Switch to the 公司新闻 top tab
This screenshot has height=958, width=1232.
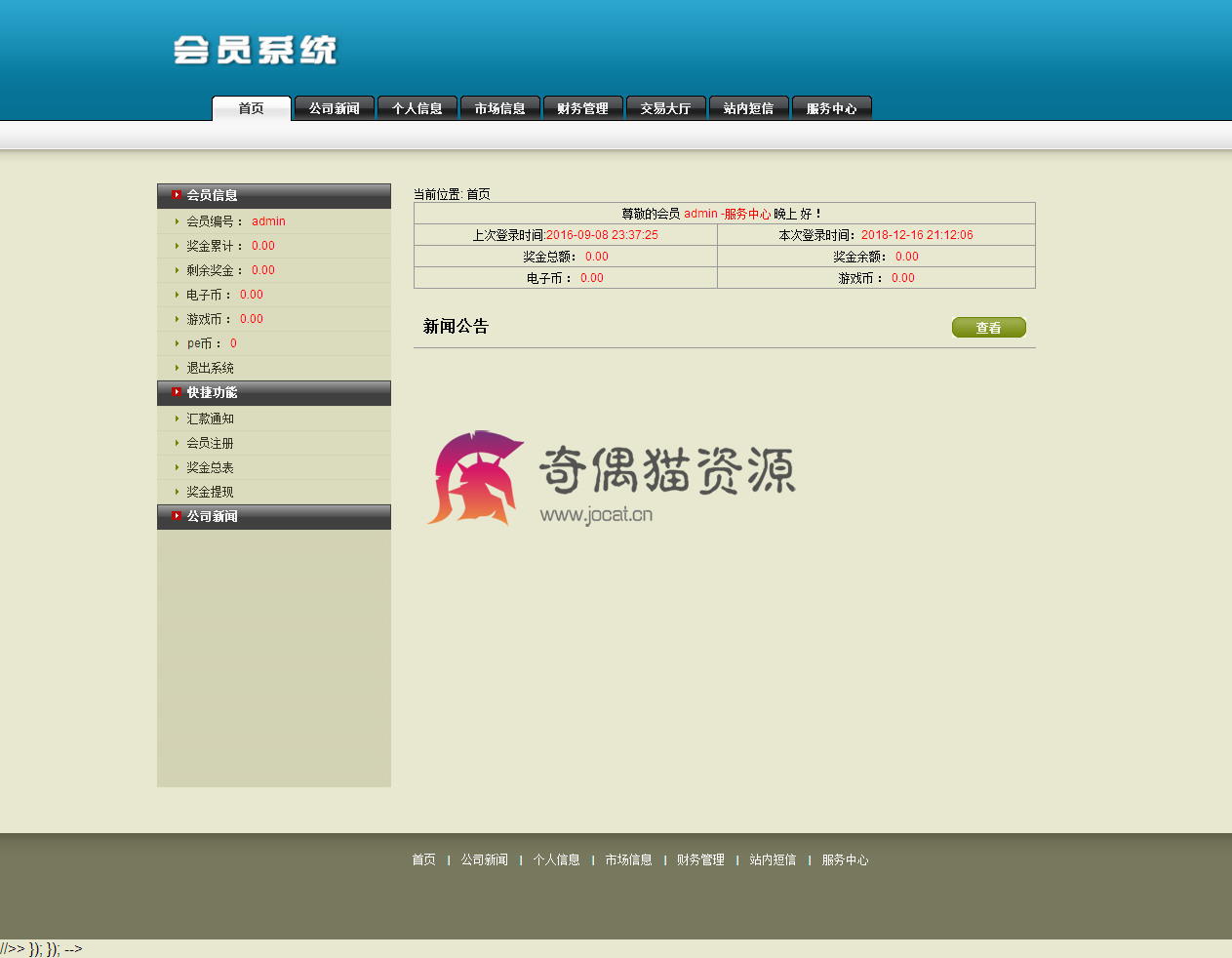(x=335, y=108)
